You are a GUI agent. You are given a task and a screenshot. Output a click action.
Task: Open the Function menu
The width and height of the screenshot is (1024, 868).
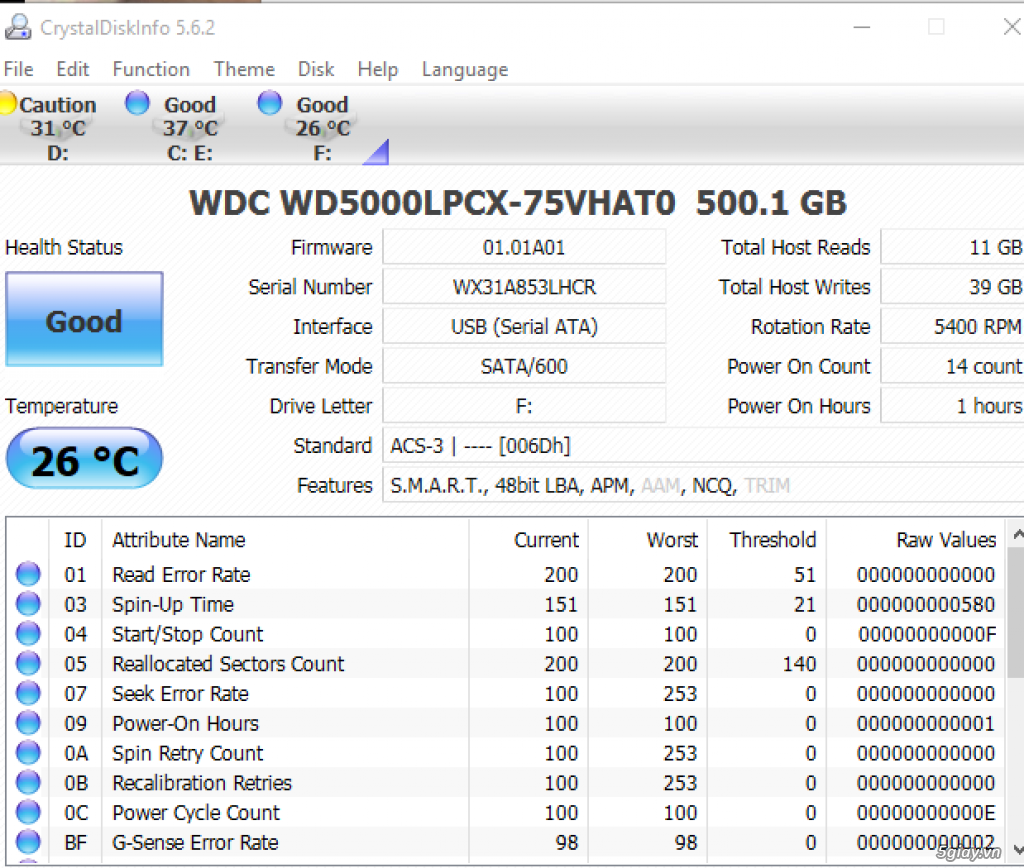[151, 69]
